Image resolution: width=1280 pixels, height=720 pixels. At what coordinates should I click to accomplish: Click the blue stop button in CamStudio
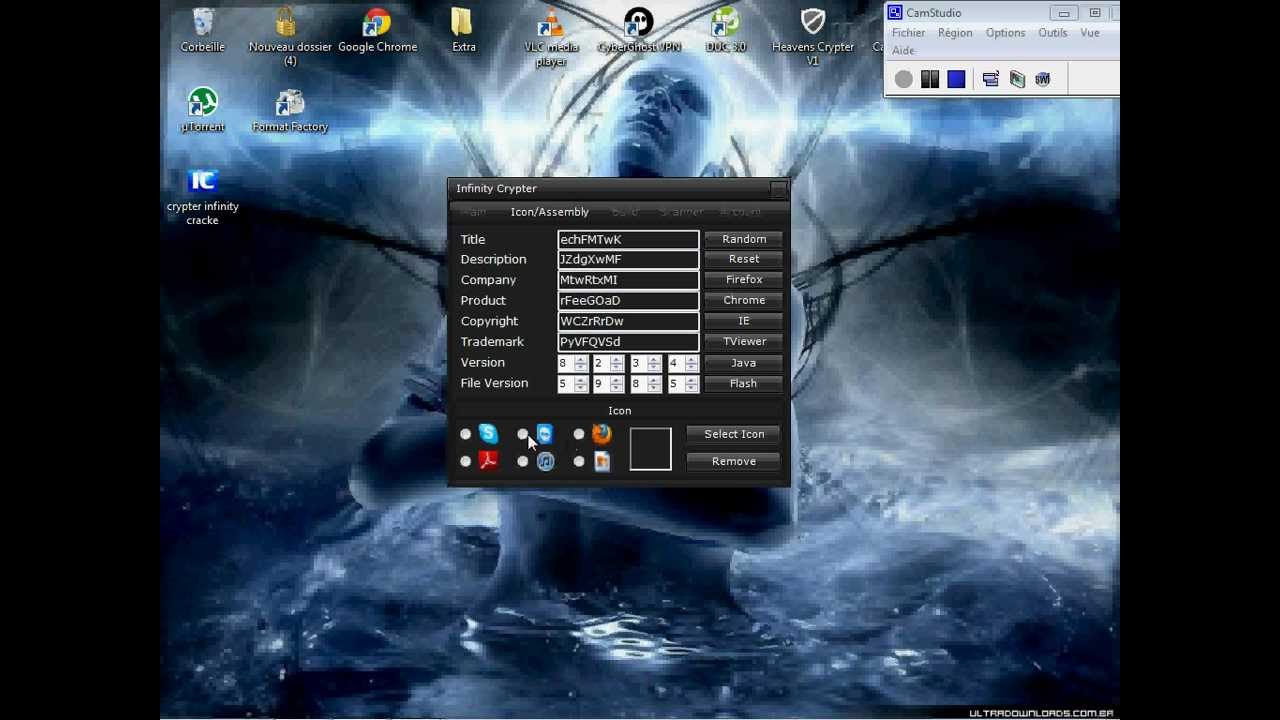coord(956,80)
